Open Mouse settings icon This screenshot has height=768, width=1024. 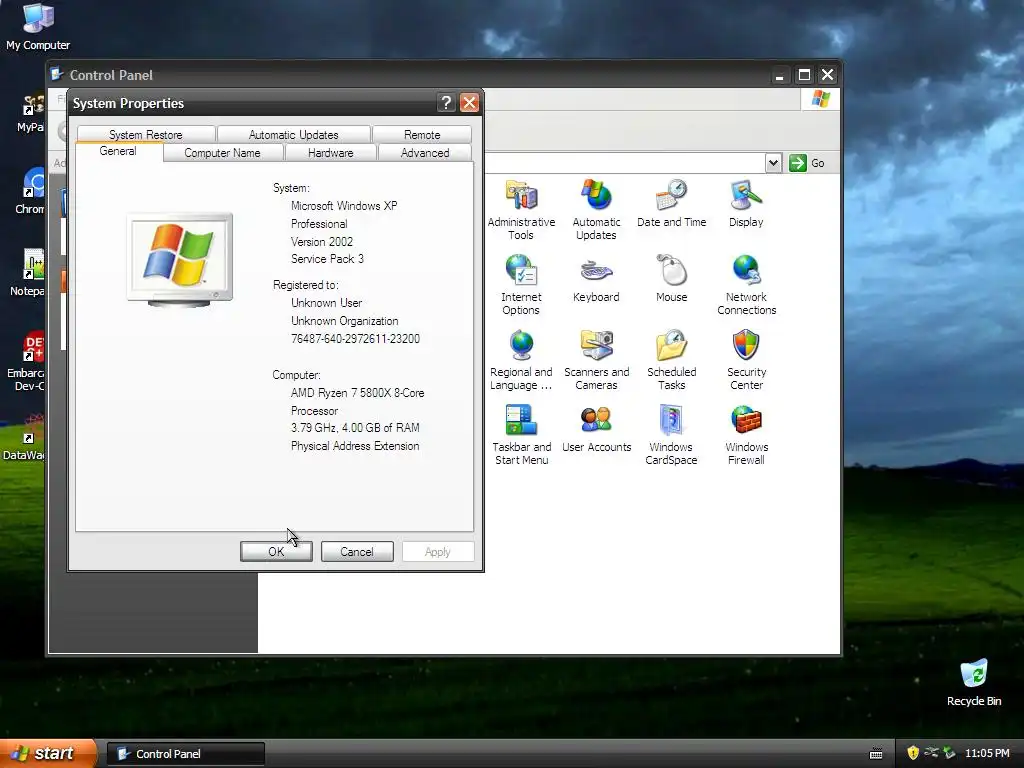tap(671, 278)
